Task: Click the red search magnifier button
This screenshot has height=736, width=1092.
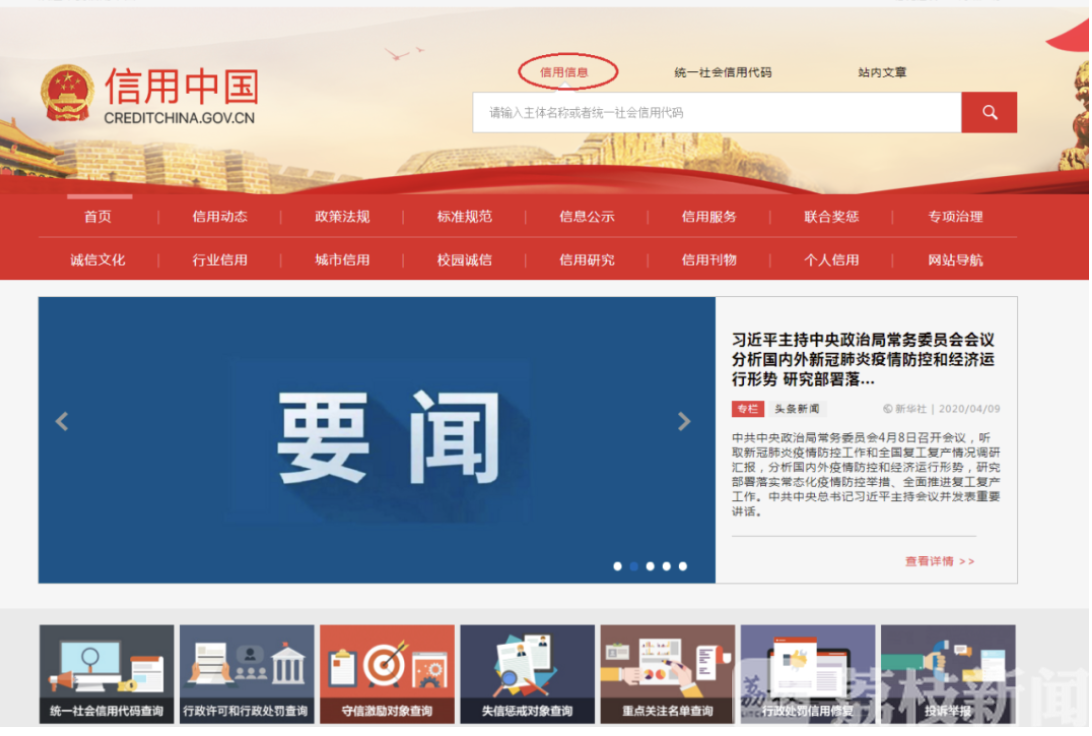Action: click(x=989, y=113)
